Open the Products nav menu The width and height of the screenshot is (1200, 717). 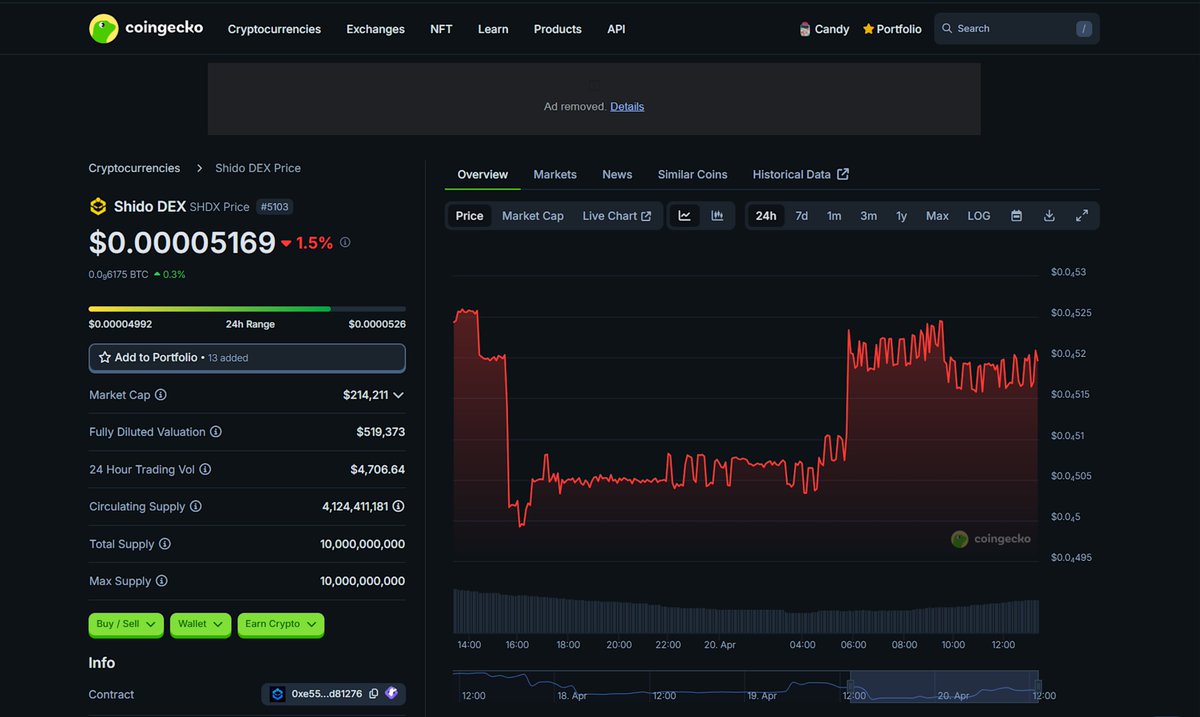(558, 29)
